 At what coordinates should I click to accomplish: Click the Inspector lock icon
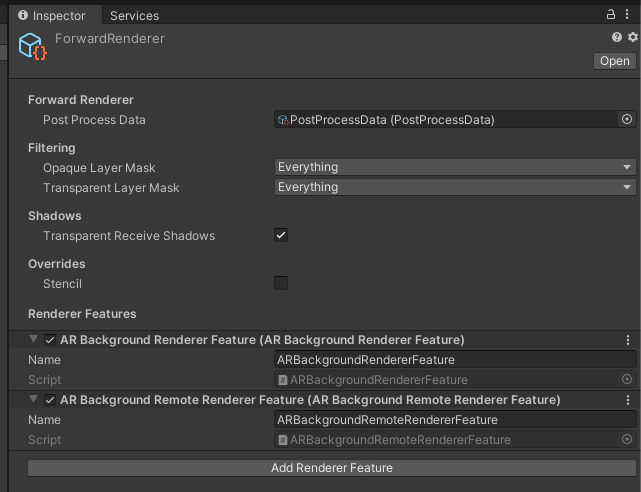tap(612, 15)
